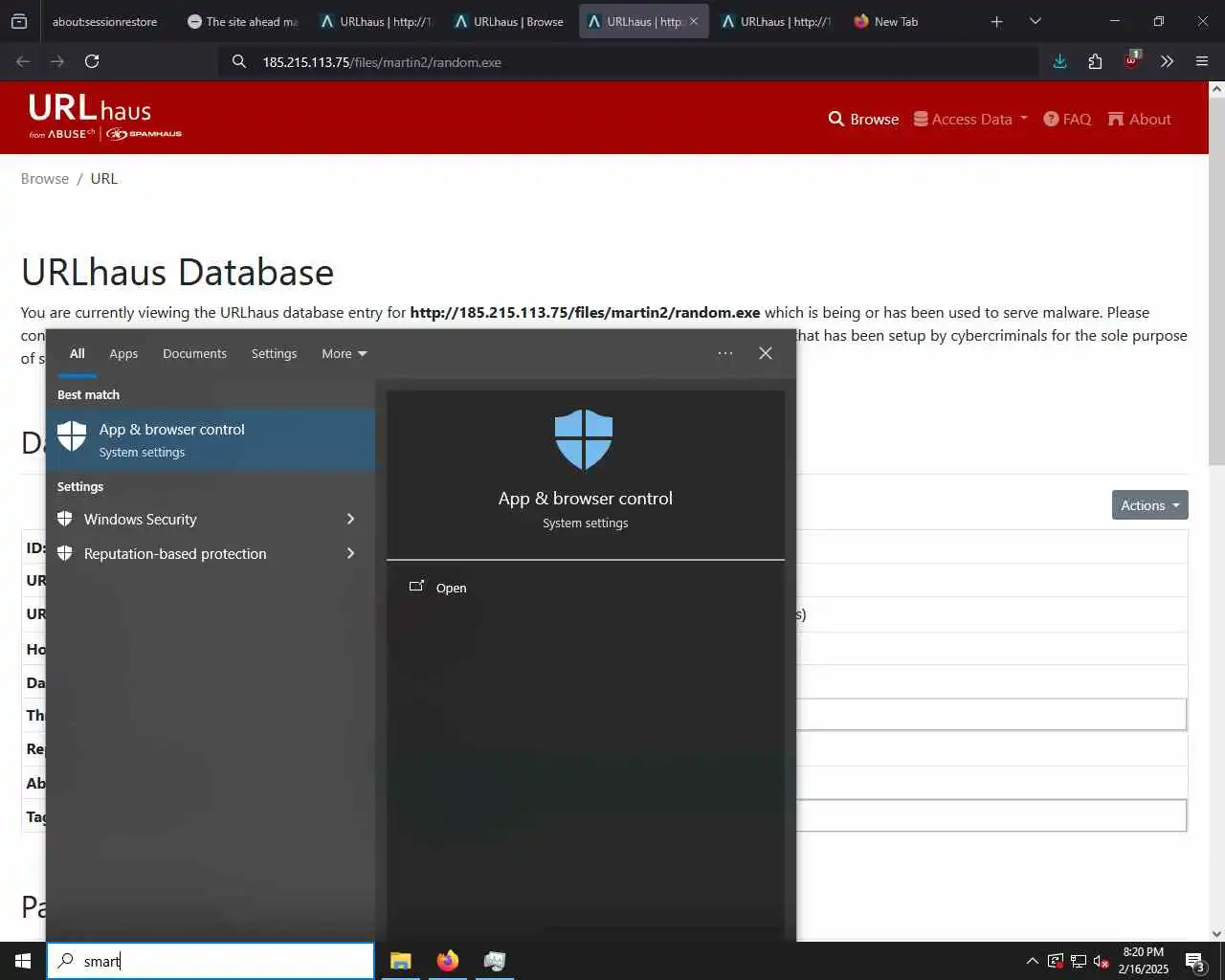Switch to about:sessionrestore tab
Screen dimensions: 1225x980
tap(104, 21)
